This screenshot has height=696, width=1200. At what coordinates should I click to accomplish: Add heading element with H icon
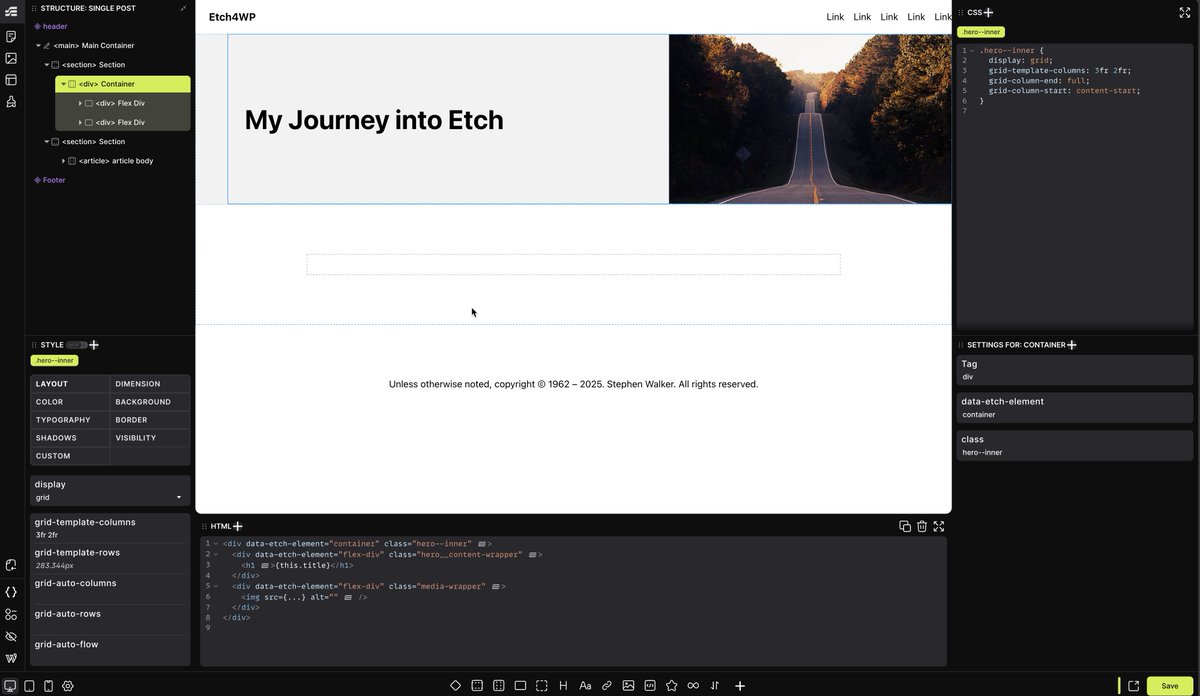563,686
